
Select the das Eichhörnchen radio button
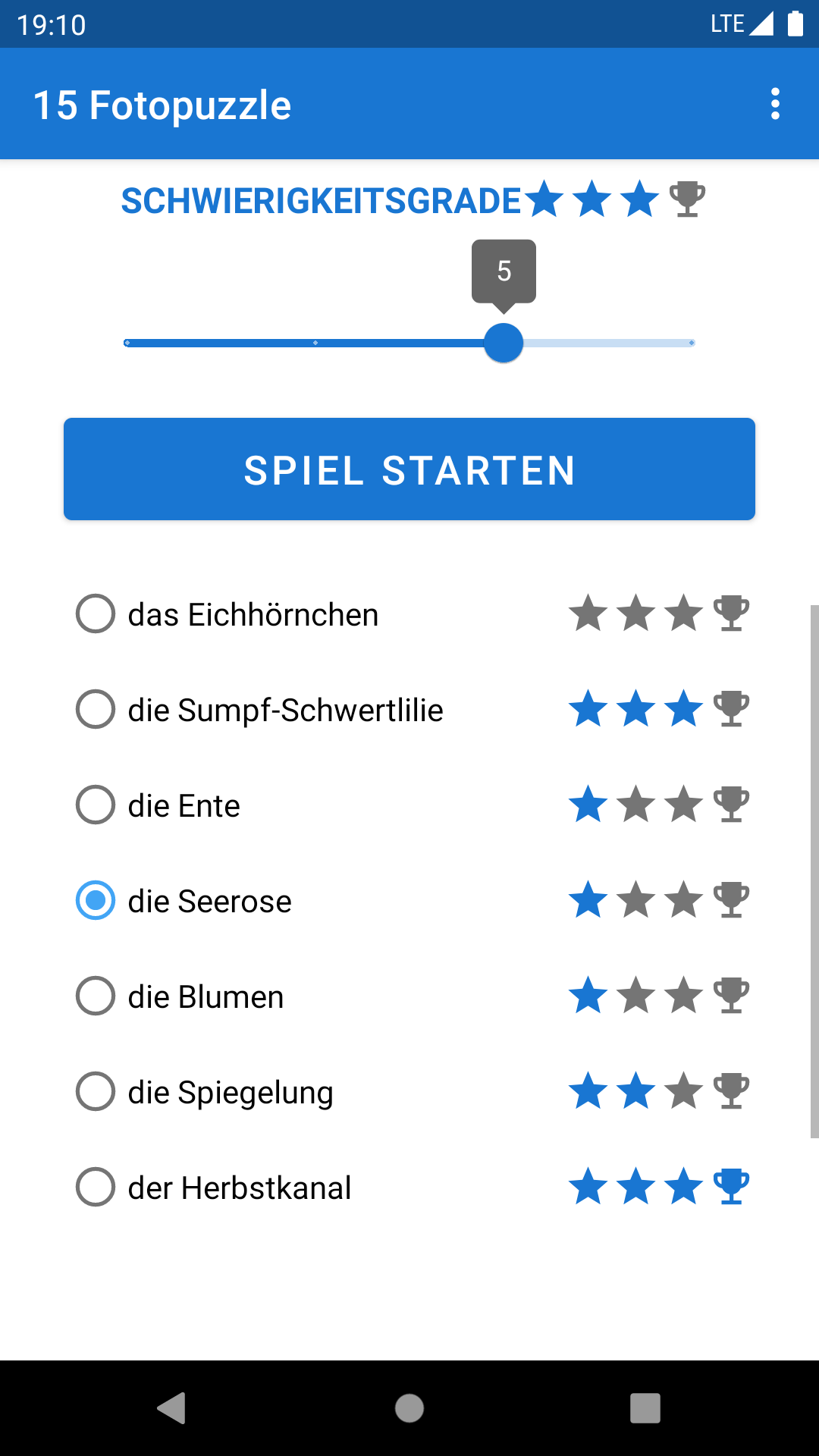96,613
